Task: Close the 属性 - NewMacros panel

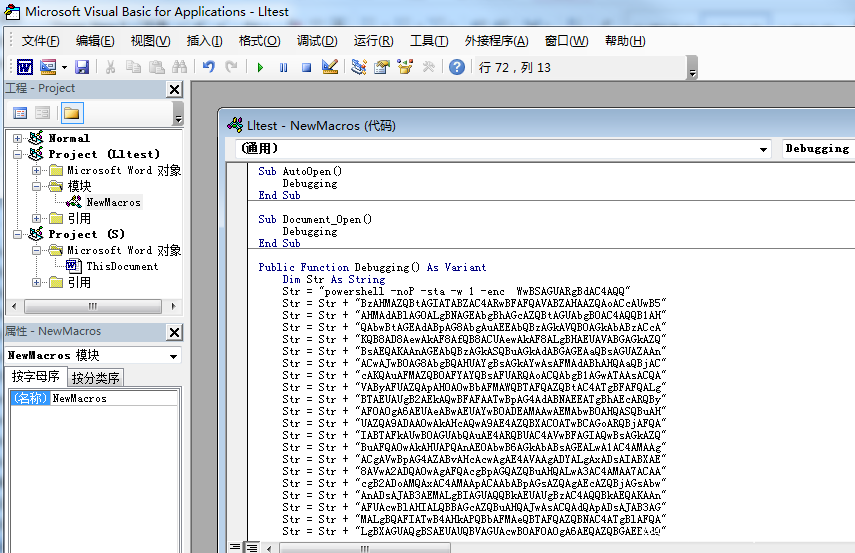Action: [174, 332]
